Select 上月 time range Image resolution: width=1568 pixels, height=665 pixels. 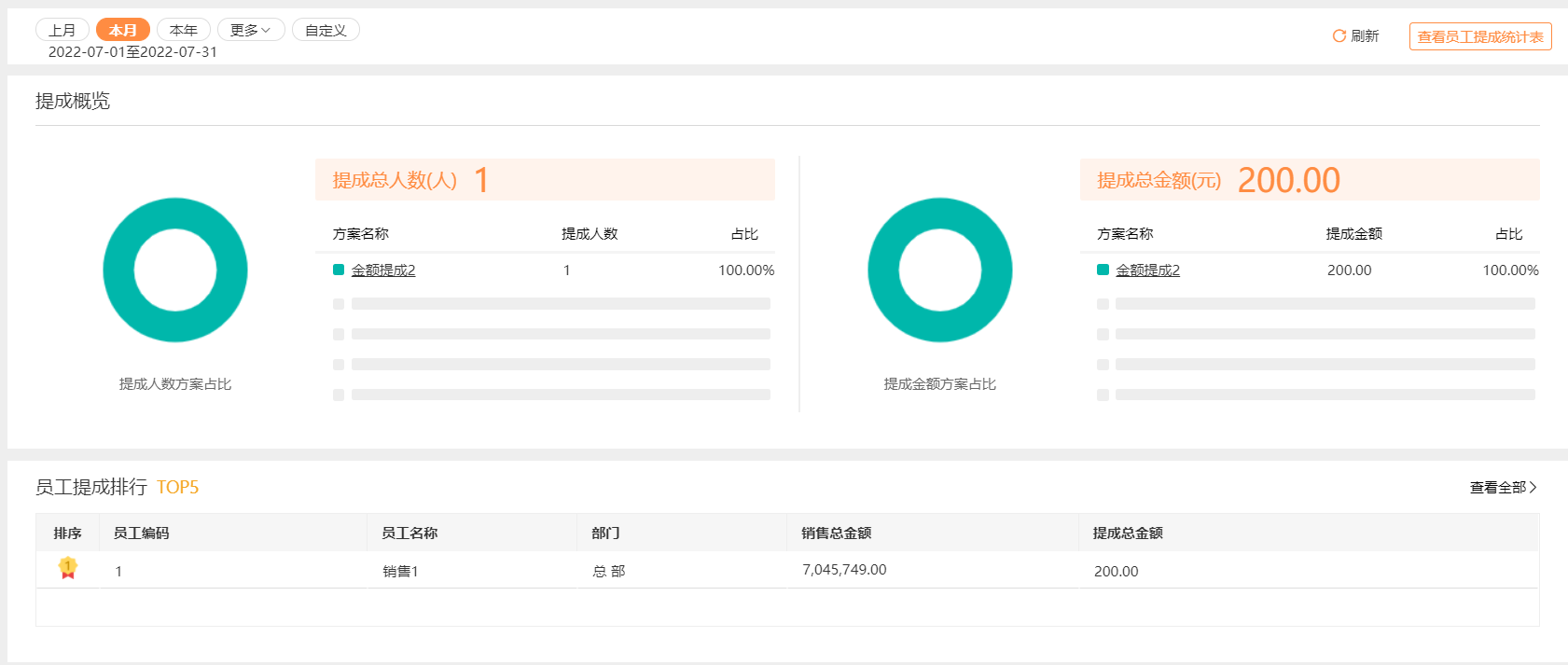[x=62, y=30]
